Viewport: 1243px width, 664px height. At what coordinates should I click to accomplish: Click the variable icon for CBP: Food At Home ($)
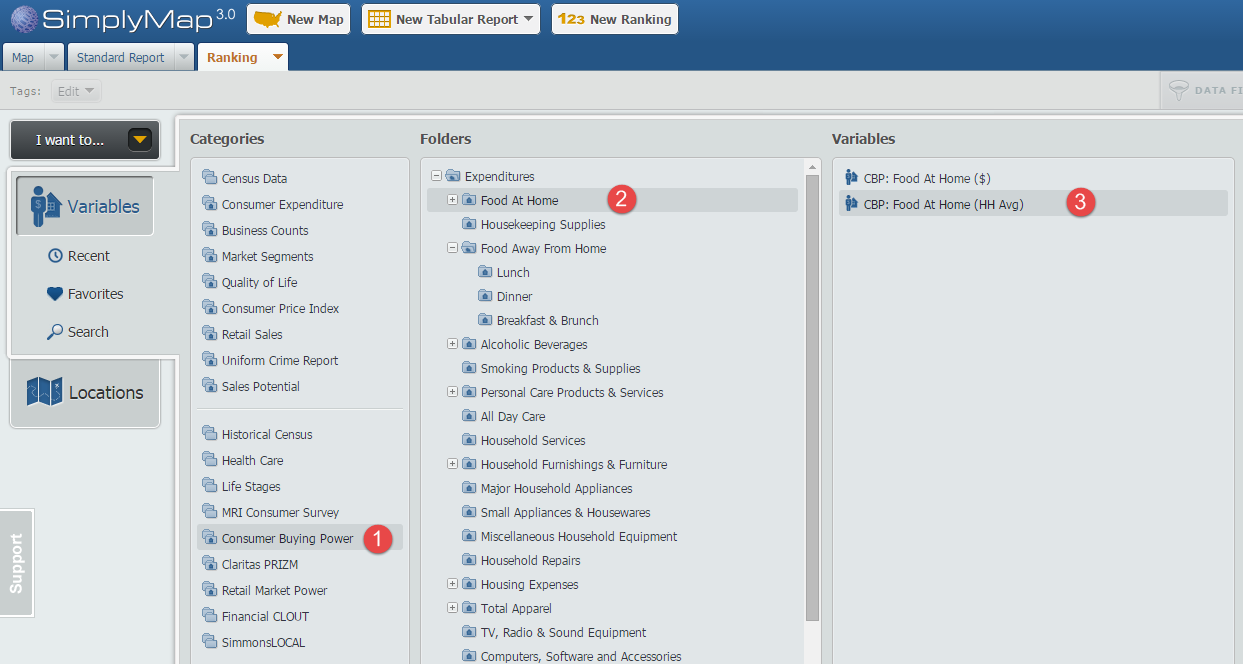click(x=852, y=178)
